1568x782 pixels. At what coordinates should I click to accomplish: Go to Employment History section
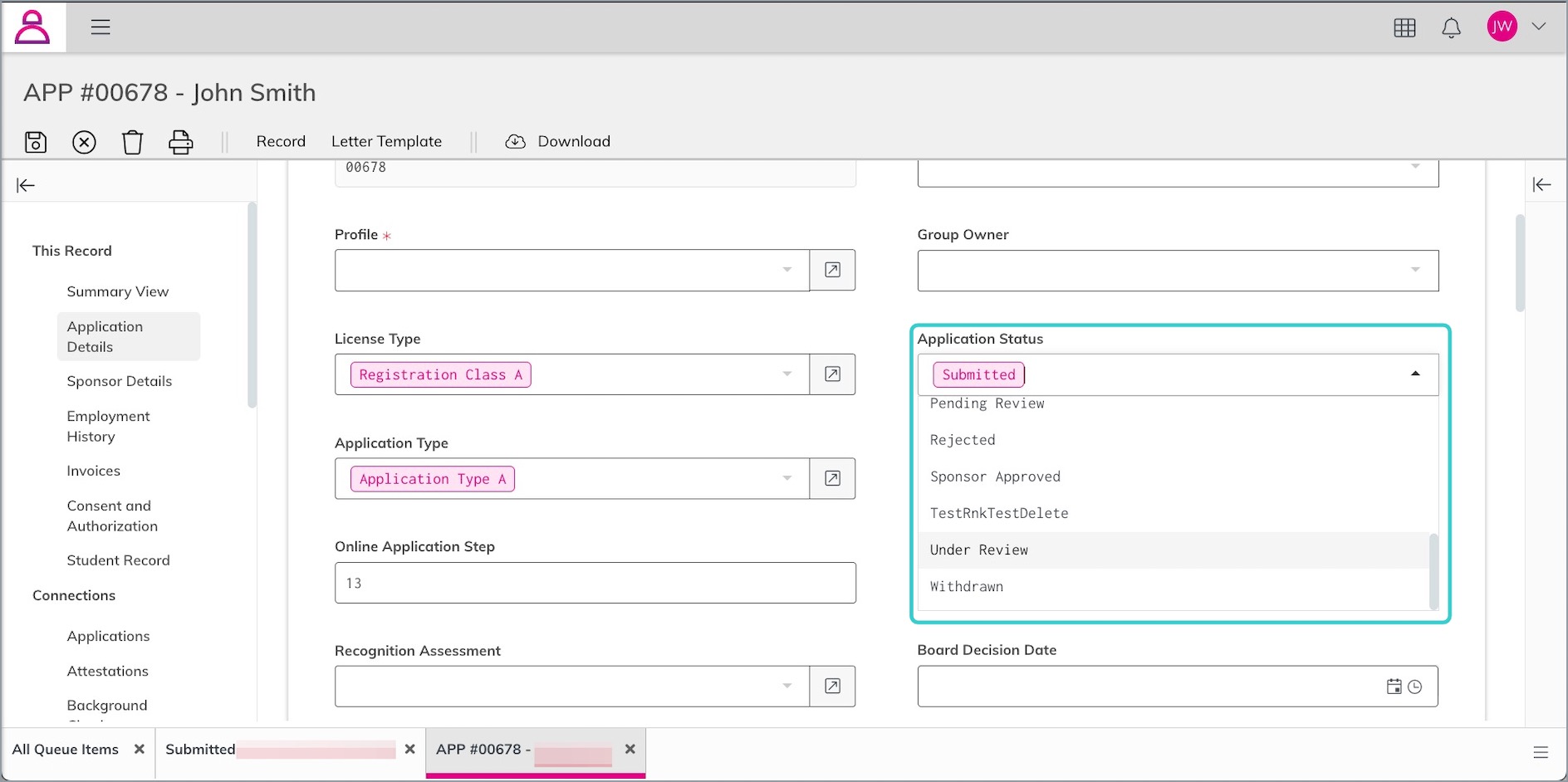[109, 426]
